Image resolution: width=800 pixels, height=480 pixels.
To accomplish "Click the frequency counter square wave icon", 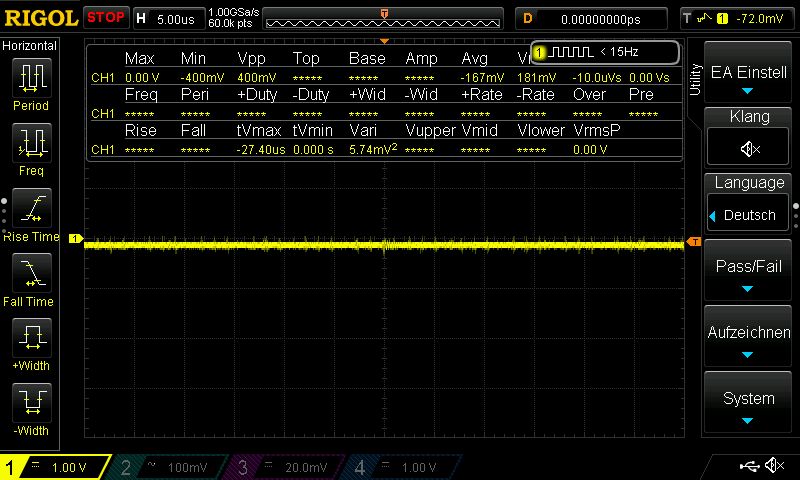I will coord(572,52).
